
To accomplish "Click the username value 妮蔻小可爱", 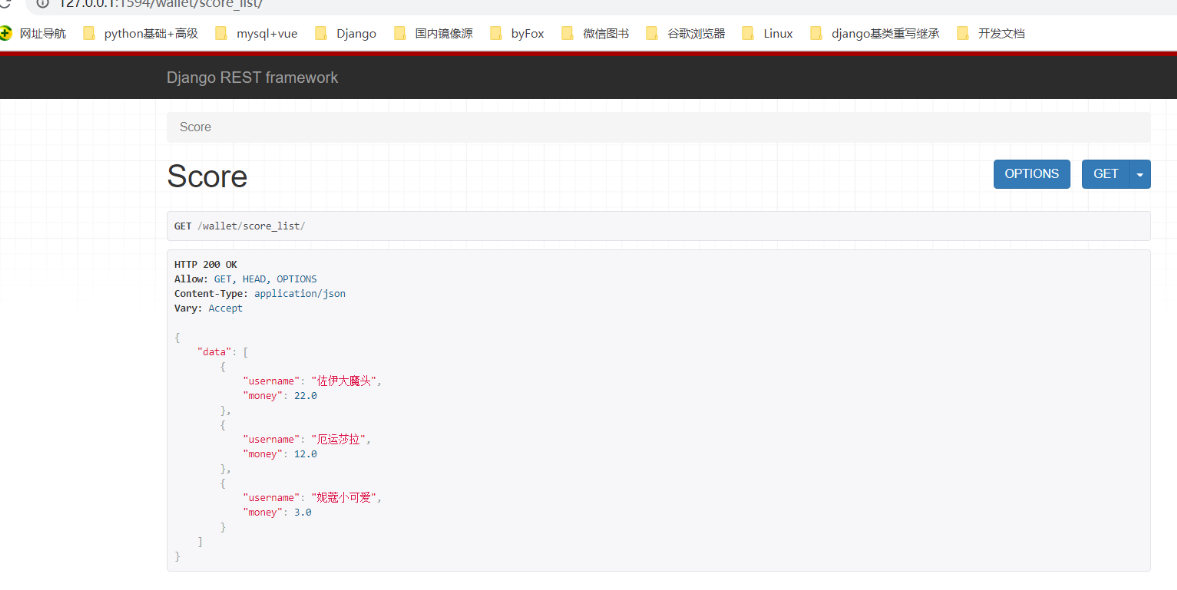I will point(344,498).
